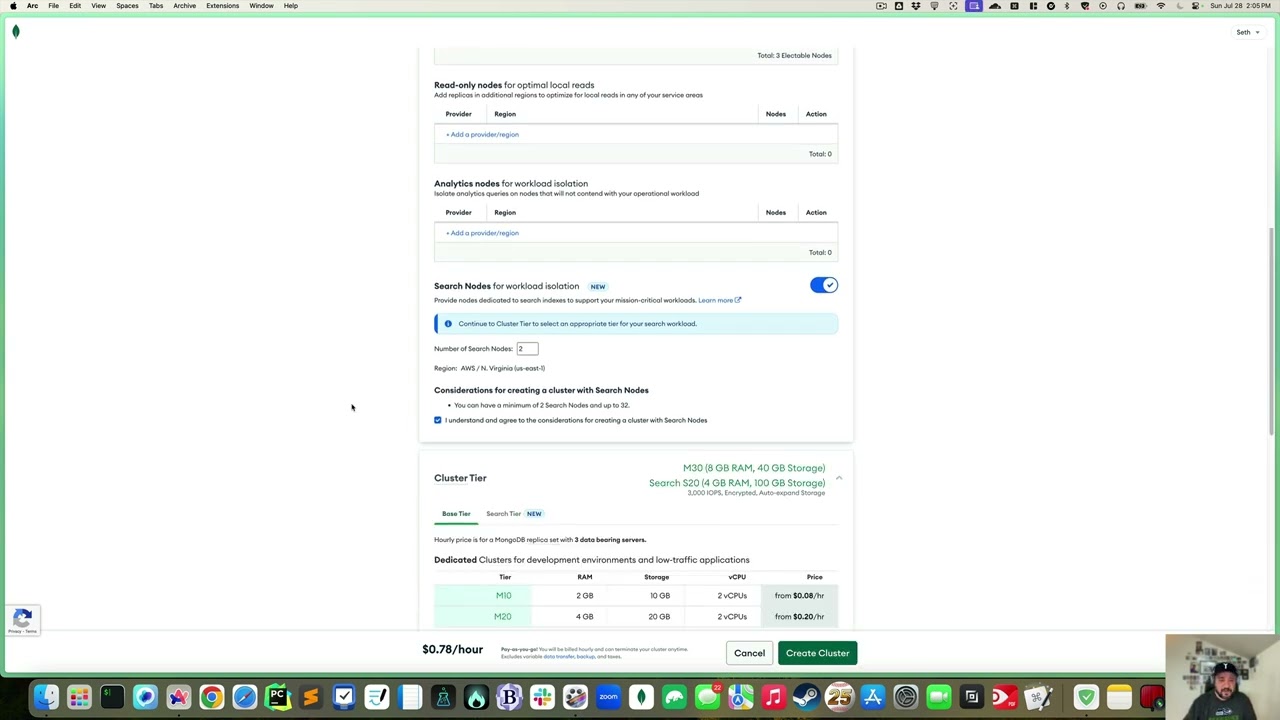The height and width of the screenshot is (720, 1280).
Task: Open Notes from the dock
Action: click(1119, 697)
